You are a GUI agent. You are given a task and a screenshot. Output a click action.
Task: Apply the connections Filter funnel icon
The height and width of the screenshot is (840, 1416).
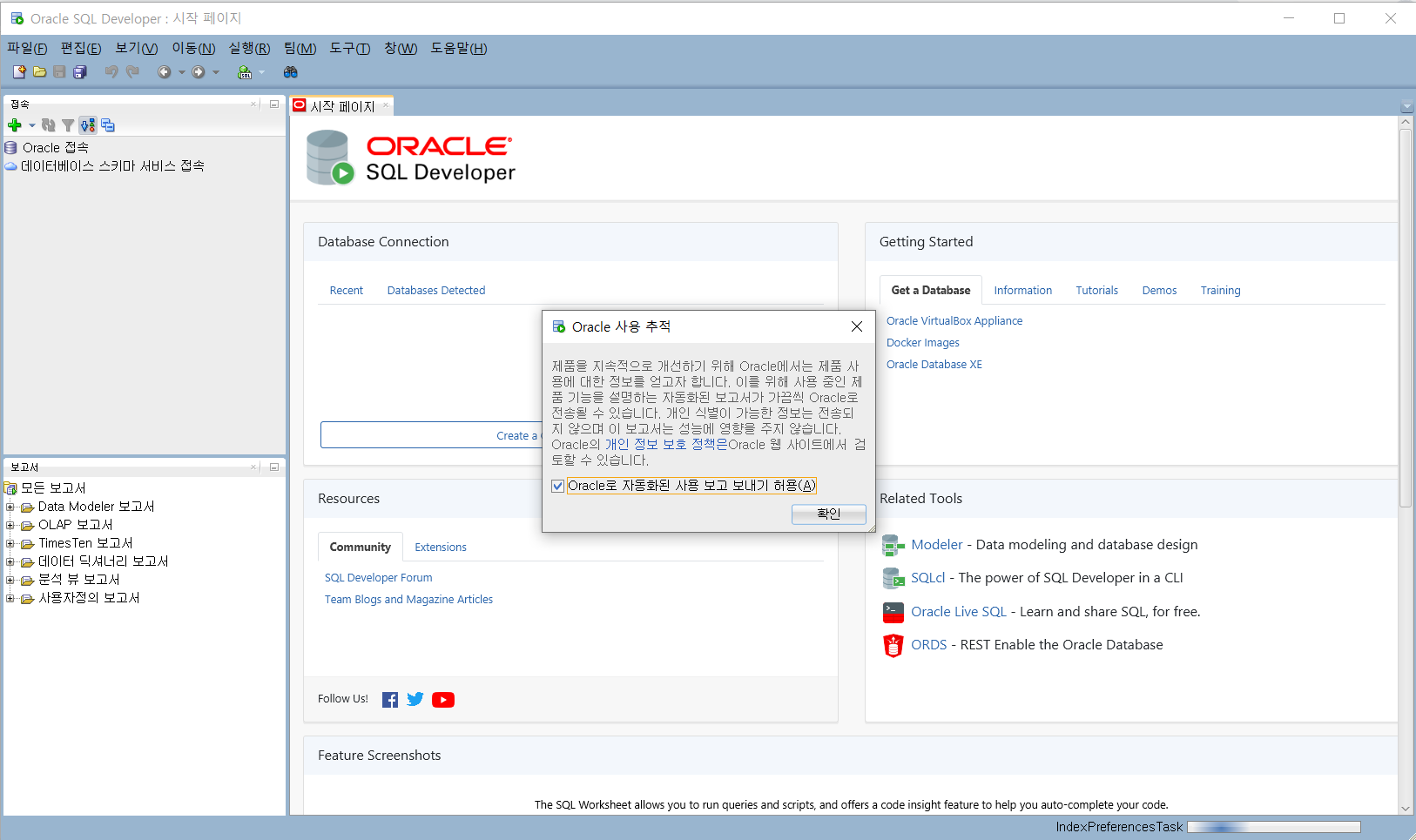(68, 125)
